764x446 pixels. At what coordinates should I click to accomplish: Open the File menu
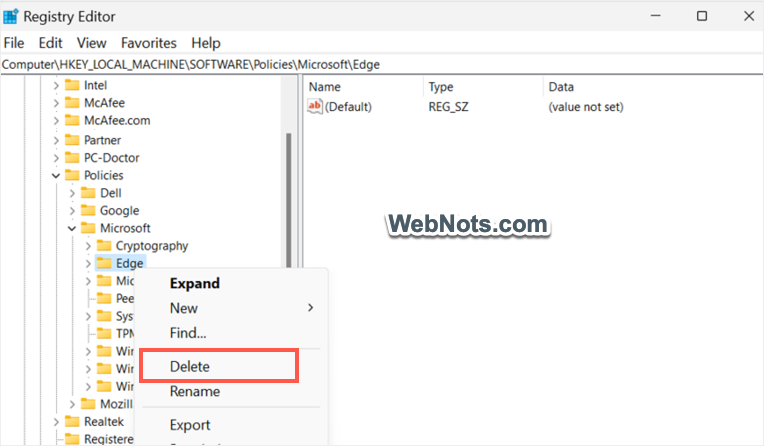point(14,43)
